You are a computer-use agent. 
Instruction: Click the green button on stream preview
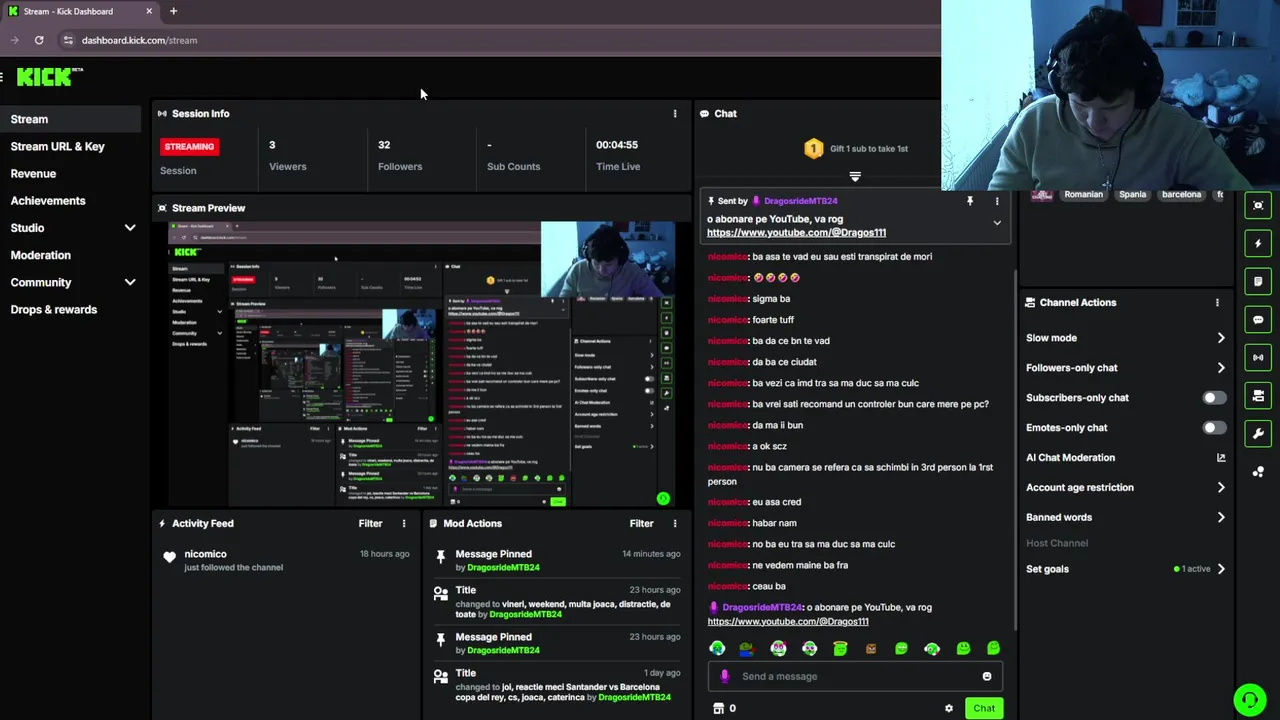pos(663,498)
